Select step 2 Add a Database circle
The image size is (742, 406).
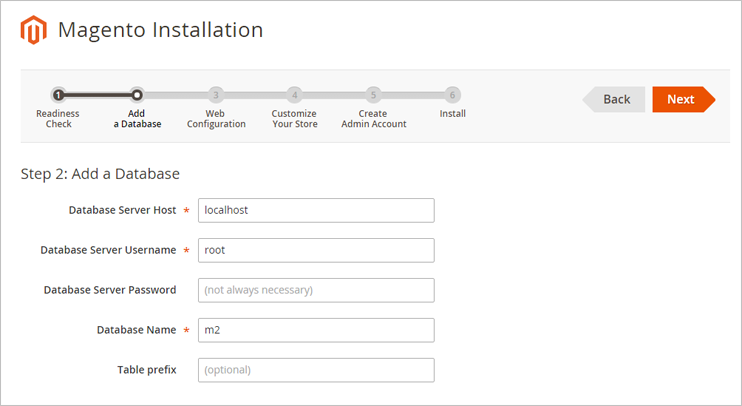137,95
